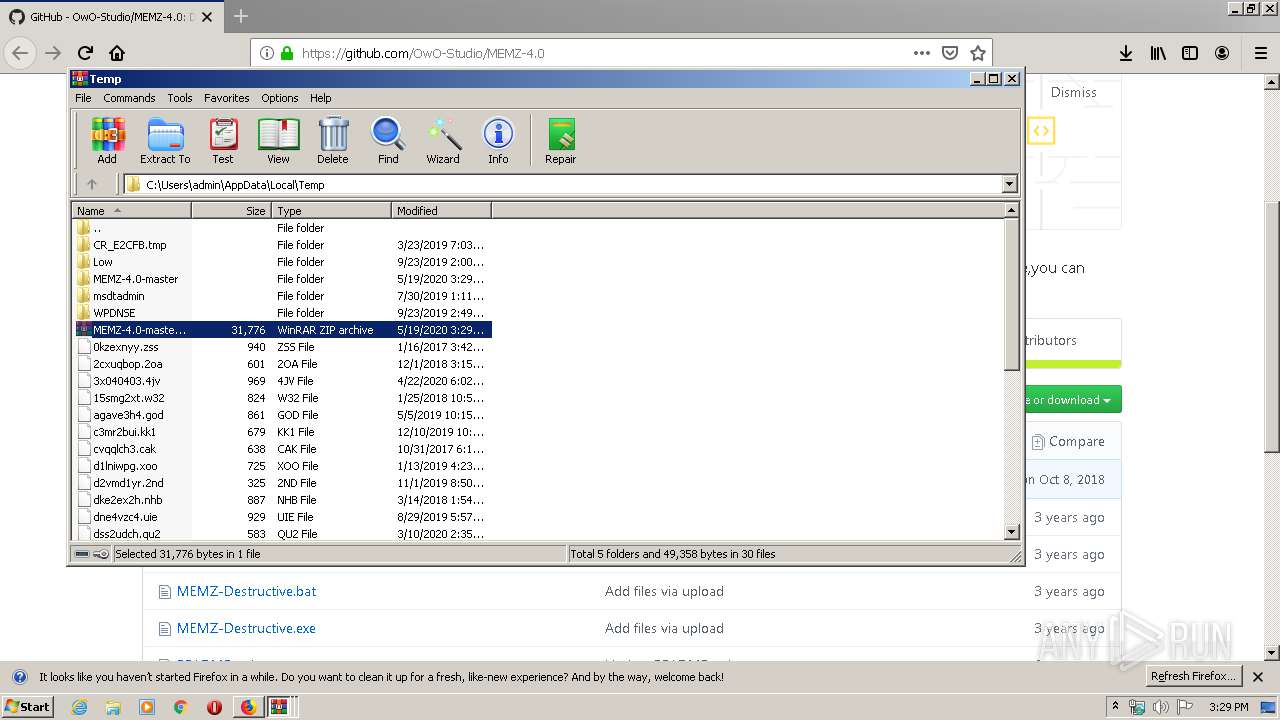Select the msdtadmin folder
The image size is (1280, 720).
click(x=282, y=296)
